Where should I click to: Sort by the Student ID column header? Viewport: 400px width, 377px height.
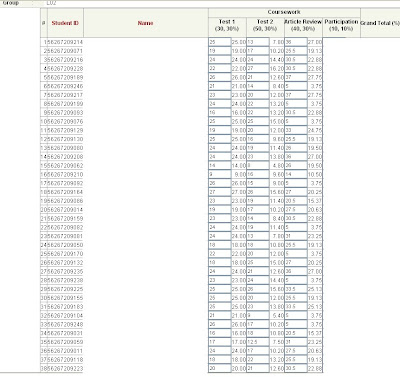point(65,23)
